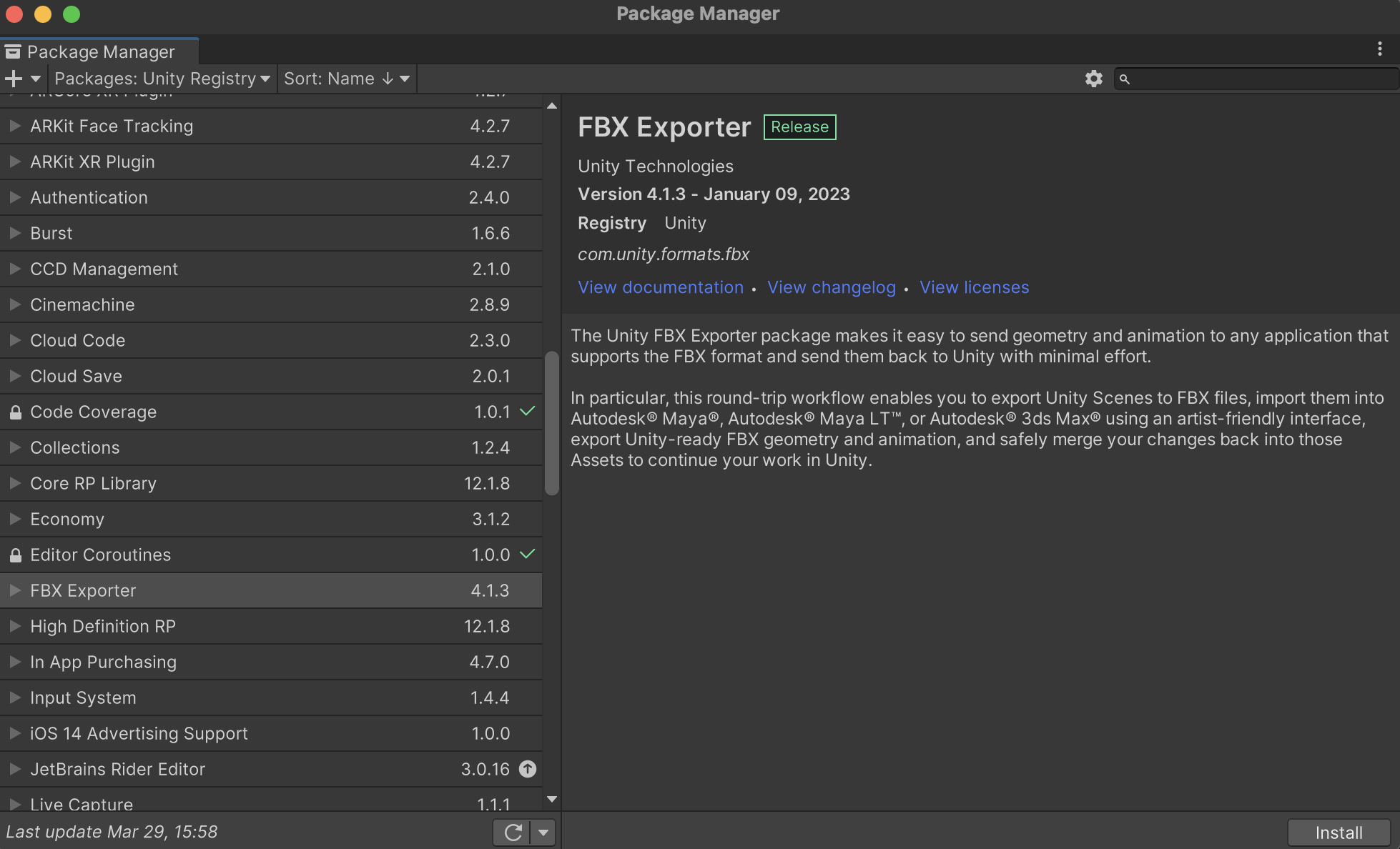This screenshot has height=849, width=1400.
Task: Open the settings gear in the toolbar
Action: click(1093, 79)
